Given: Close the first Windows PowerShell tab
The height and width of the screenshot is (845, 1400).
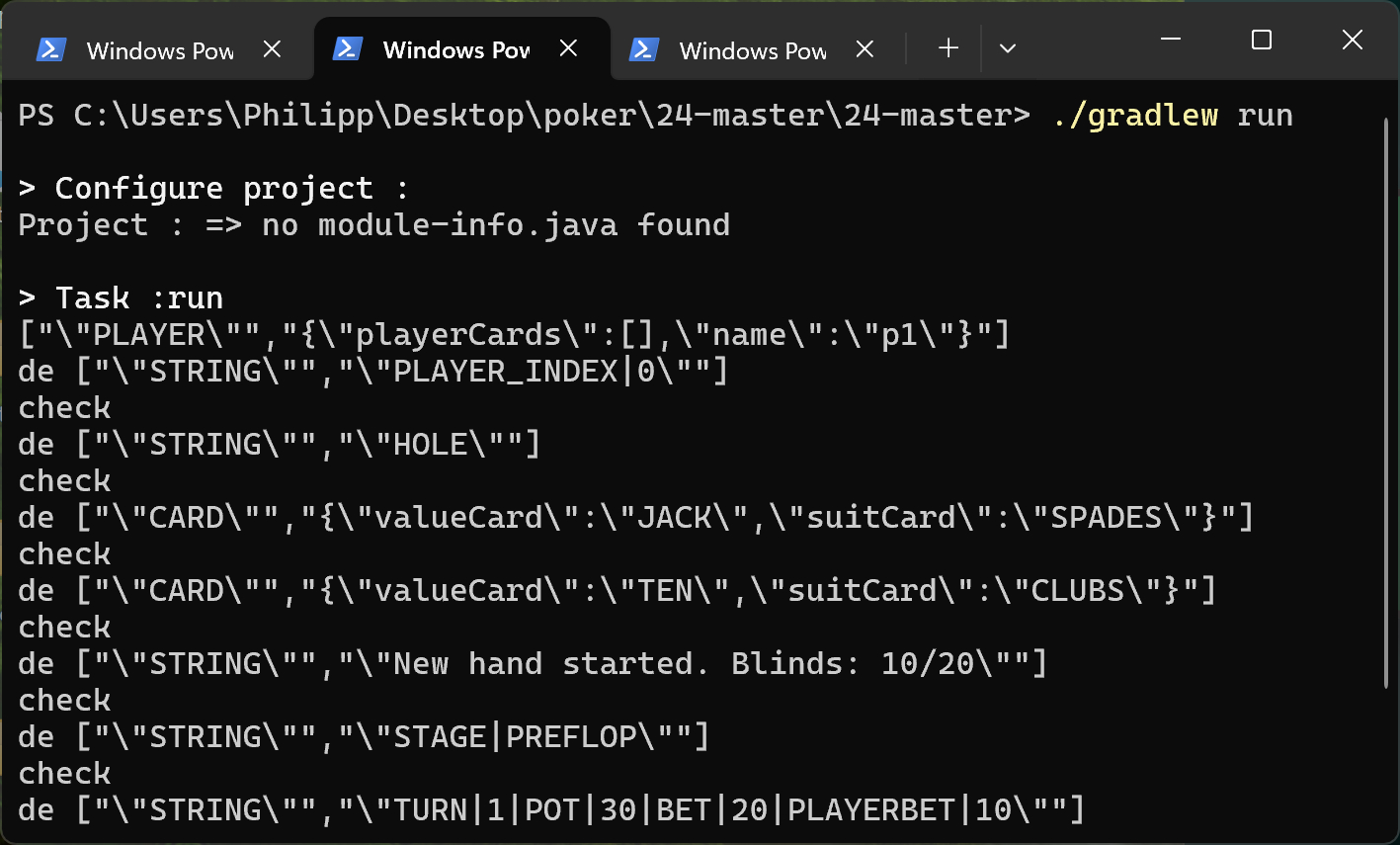Looking at the screenshot, I should click(272, 49).
